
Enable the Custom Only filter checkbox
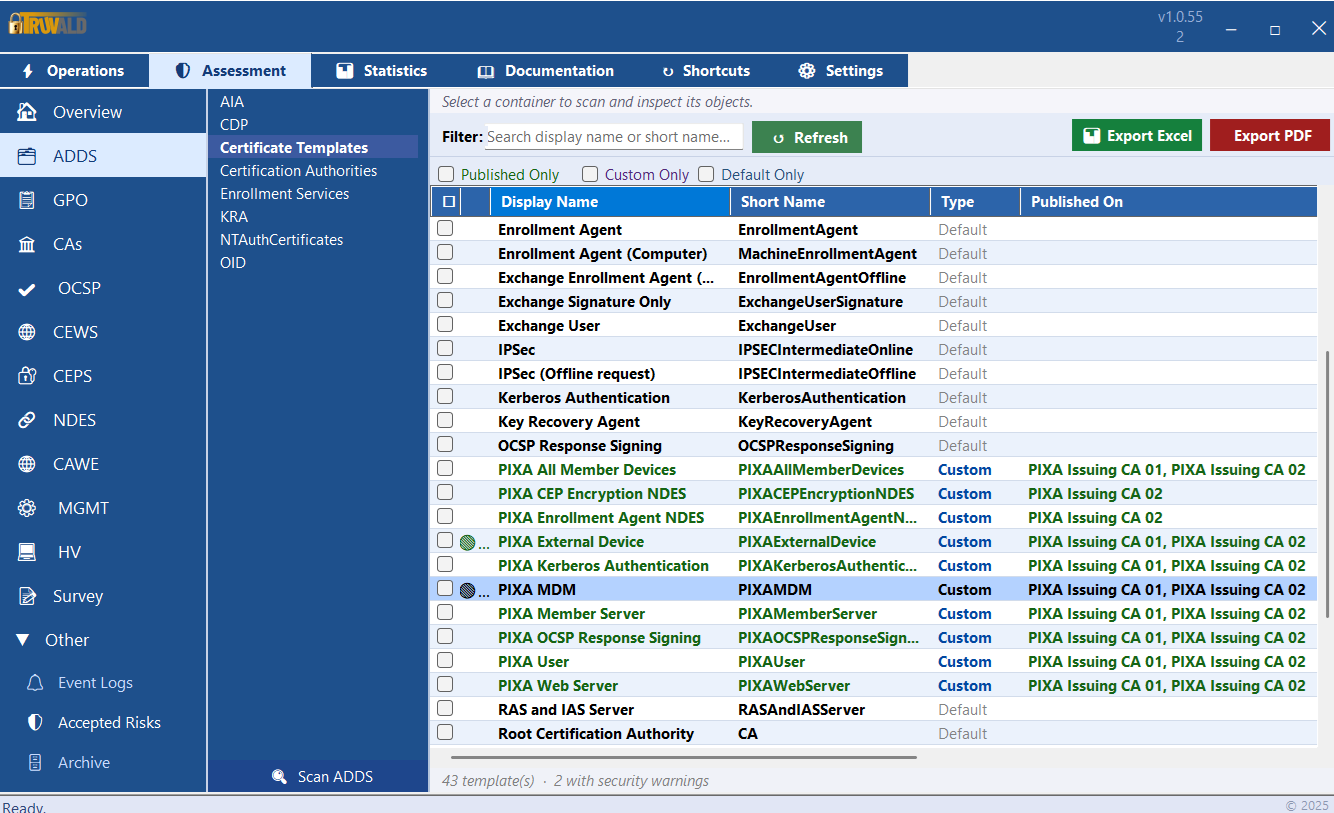pyautogui.click(x=590, y=174)
